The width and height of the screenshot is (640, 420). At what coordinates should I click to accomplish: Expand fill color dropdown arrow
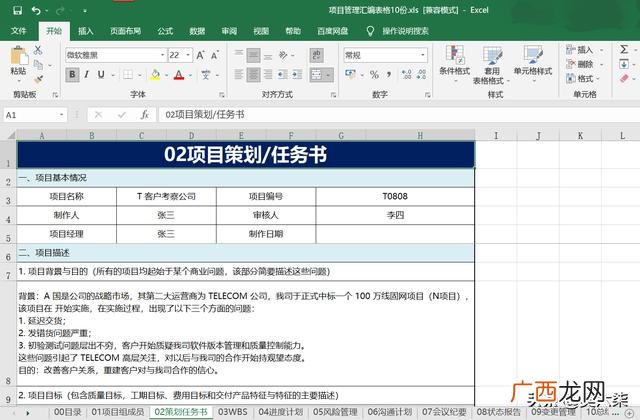[166, 75]
